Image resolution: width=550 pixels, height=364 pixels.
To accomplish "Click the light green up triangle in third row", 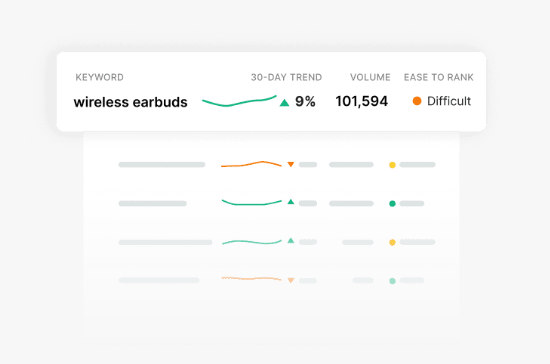I will (x=291, y=241).
